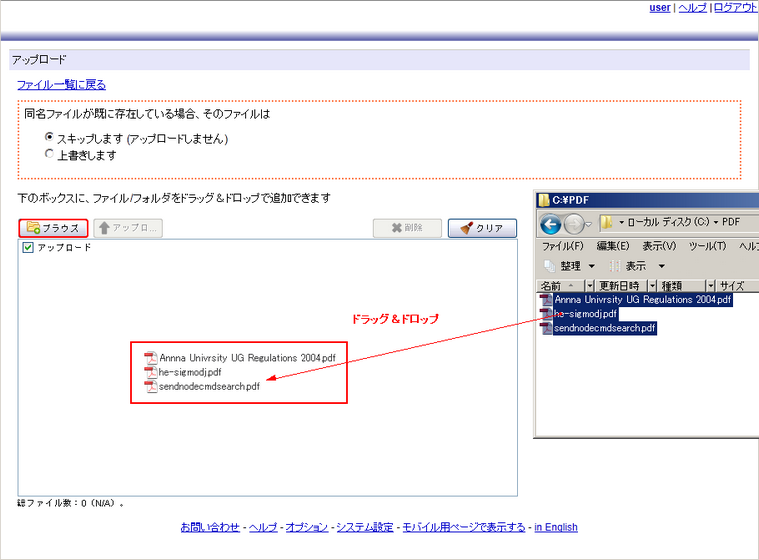Select スキップします radio option
The width and height of the screenshot is (759, 560).
click(x=49, y=138)
